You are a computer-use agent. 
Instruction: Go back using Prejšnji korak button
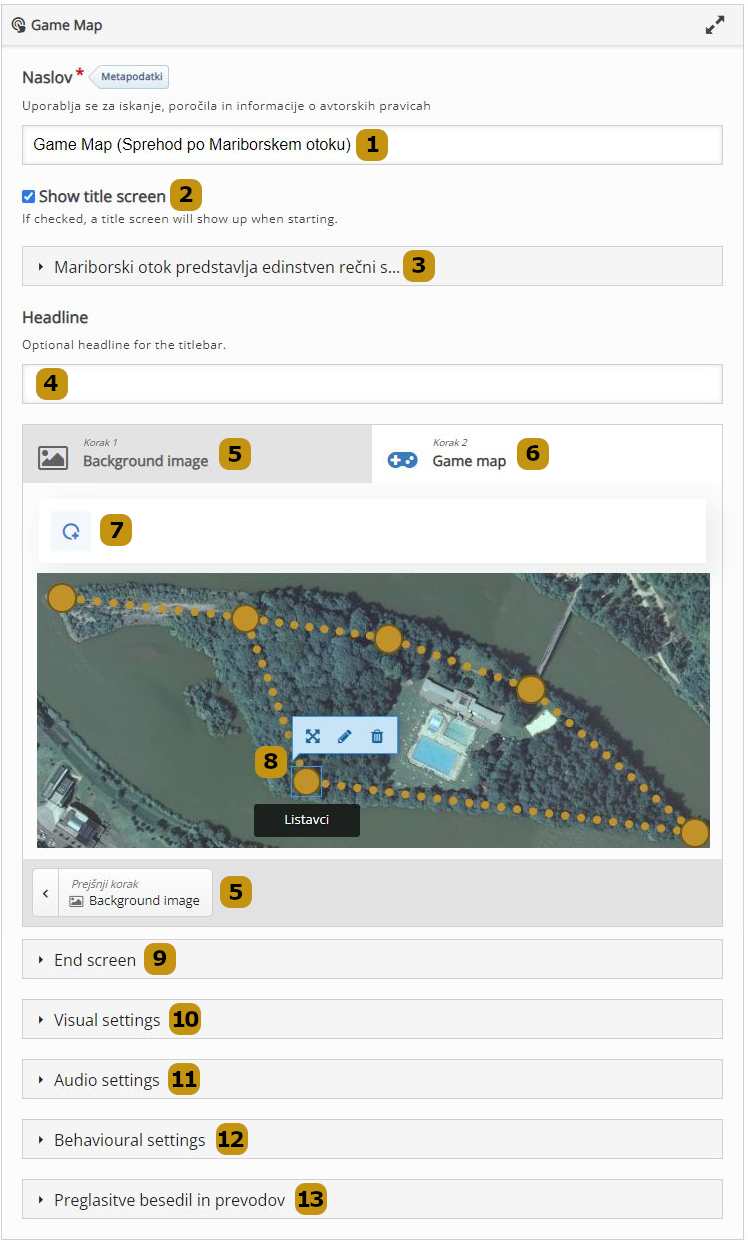[123, 892]
